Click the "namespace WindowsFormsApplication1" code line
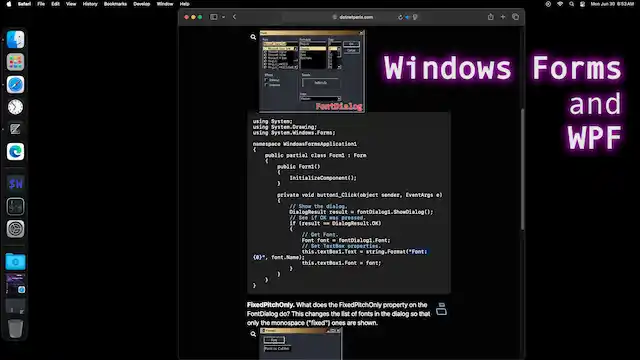This screenshot has height=360, width=640. (x=304, y=144)
